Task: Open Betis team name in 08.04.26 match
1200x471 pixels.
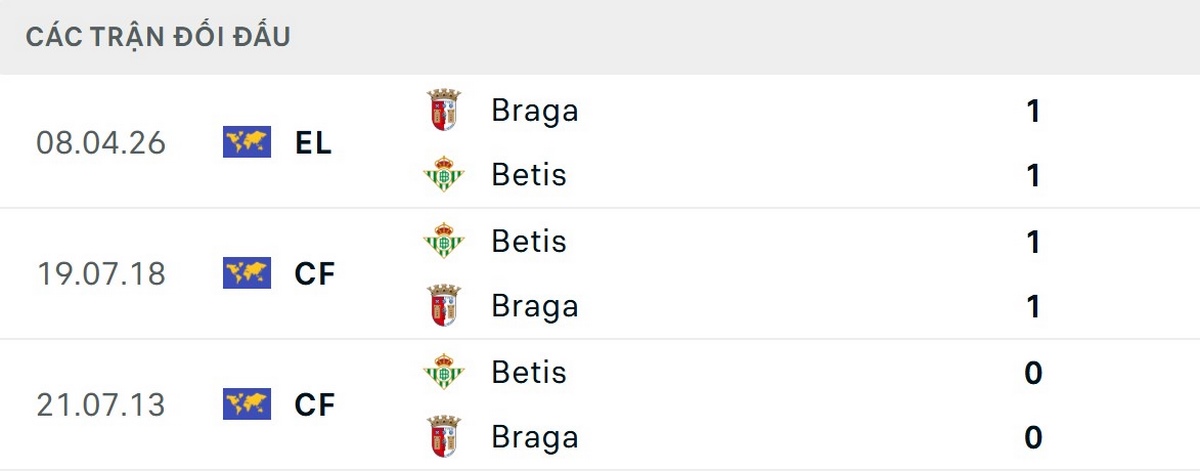Action: (529, 175)
